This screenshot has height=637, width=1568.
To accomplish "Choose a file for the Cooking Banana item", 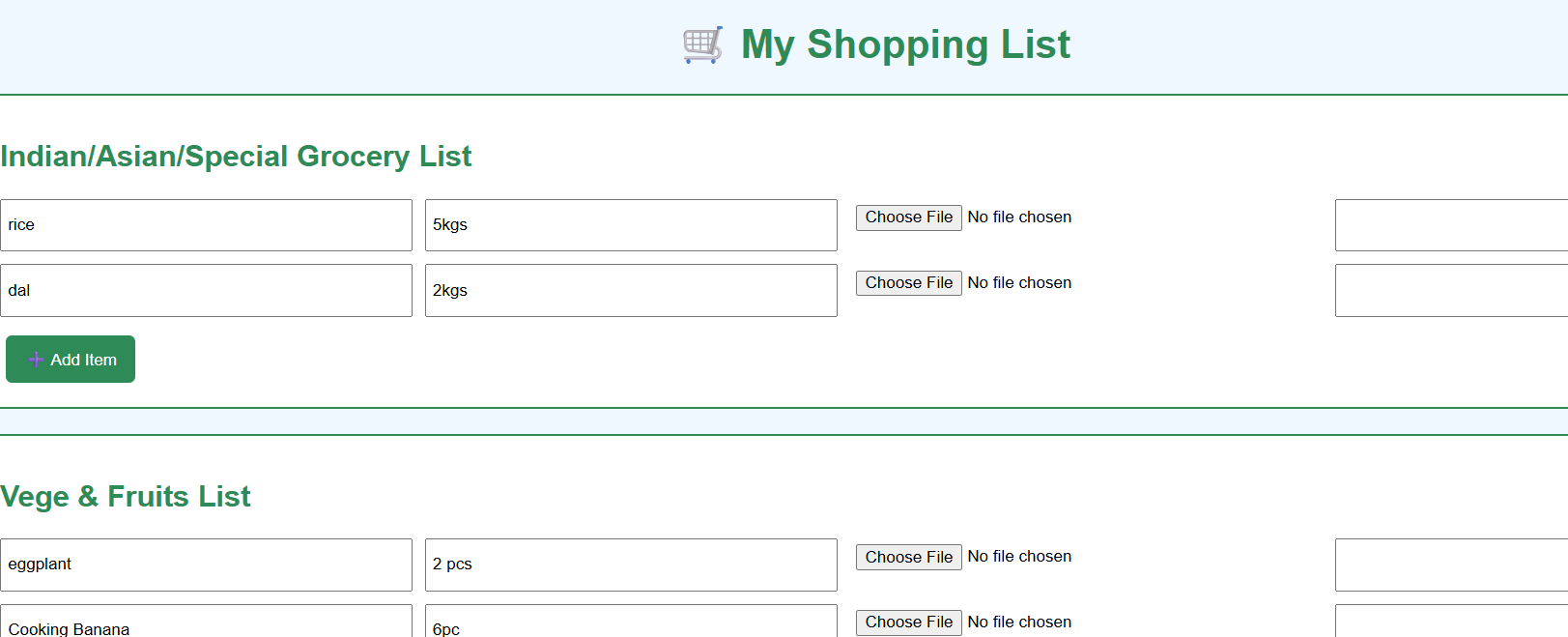I will pyautogui.click(x=908, y=622).
